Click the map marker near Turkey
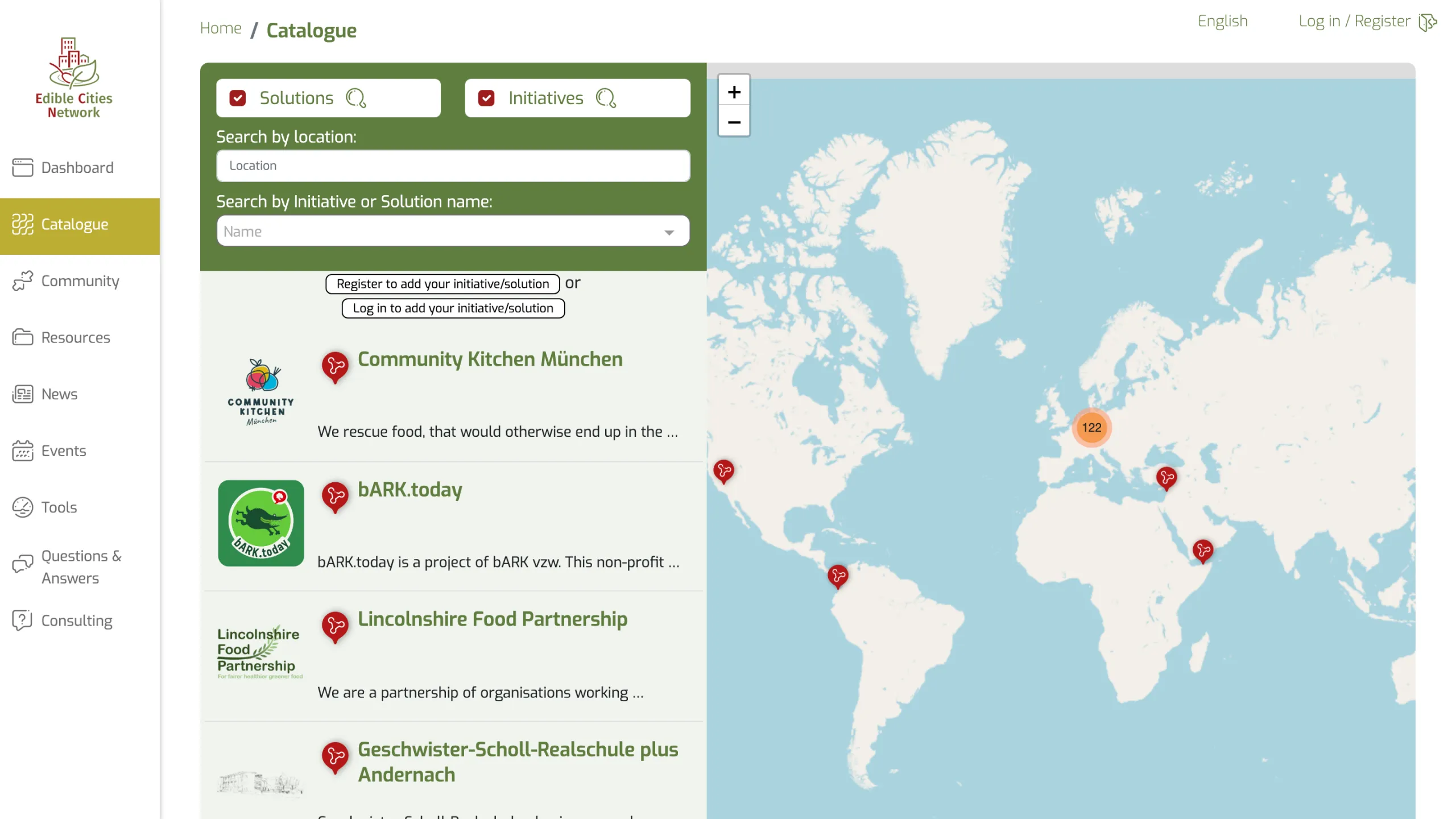Image resolution: width=1456 pixels, height=819 pixels. click(1167, 479)
